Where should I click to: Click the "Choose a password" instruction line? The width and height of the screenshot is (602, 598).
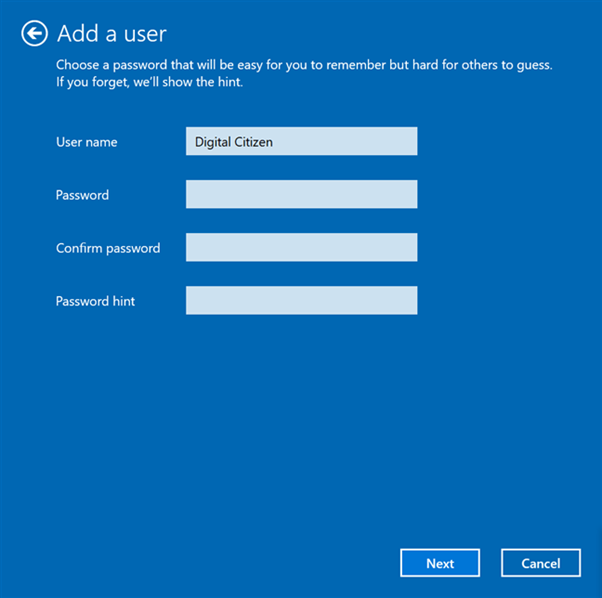point(304,65)
